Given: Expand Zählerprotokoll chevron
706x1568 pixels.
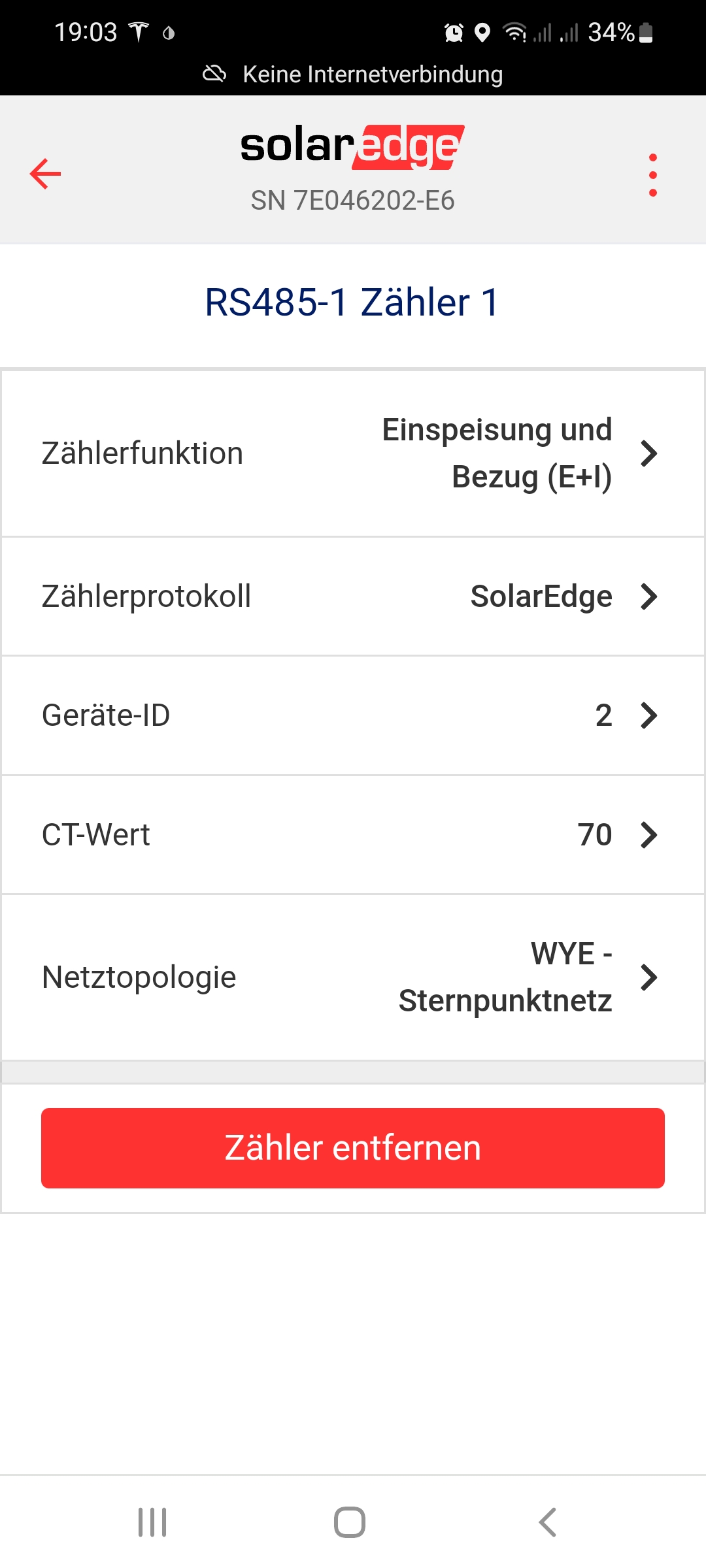Looking at the screenshot, I should click(648, 596).
